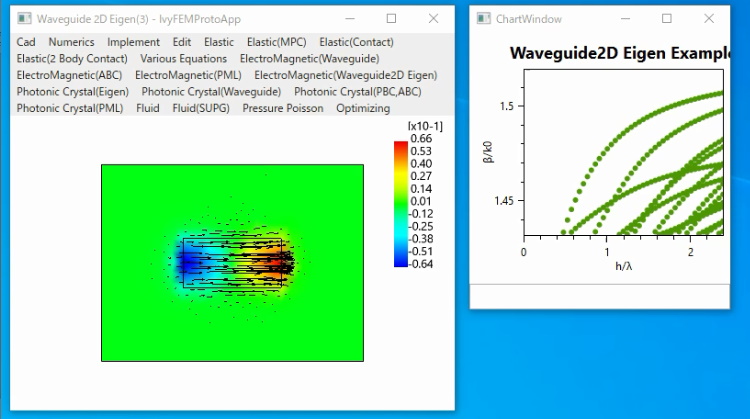Image resolution: width=750 pixels, height=419 pixels.
Task: Open the Photonic Crystal(Eigen) menu
Action: tap(73, 91)
